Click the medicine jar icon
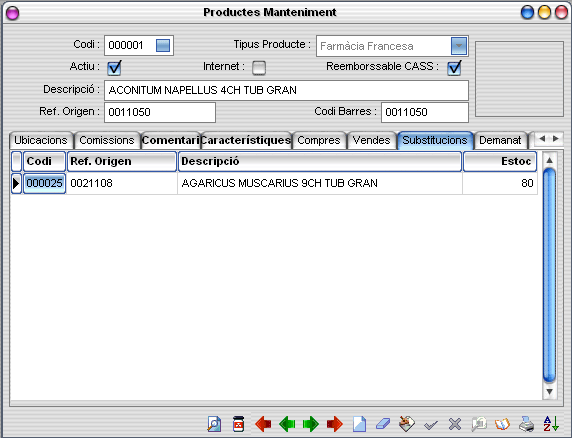 (x=238, y=424)
